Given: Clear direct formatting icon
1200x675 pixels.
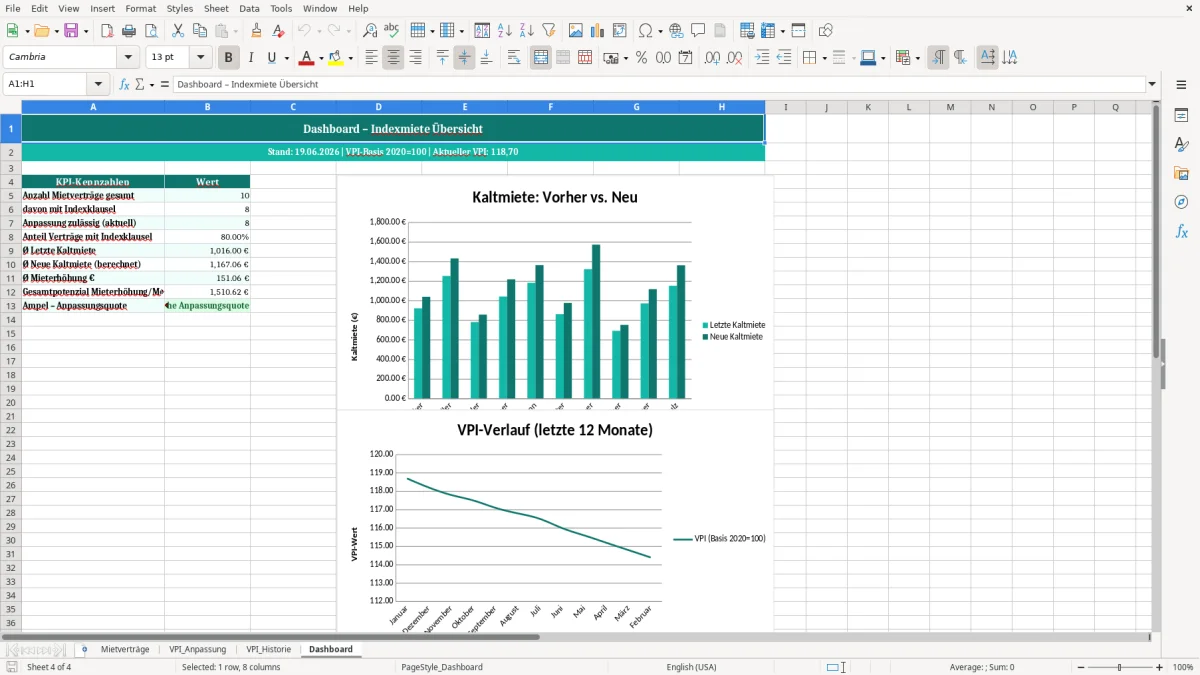Looking at the screenshot, I should point(279,31).
